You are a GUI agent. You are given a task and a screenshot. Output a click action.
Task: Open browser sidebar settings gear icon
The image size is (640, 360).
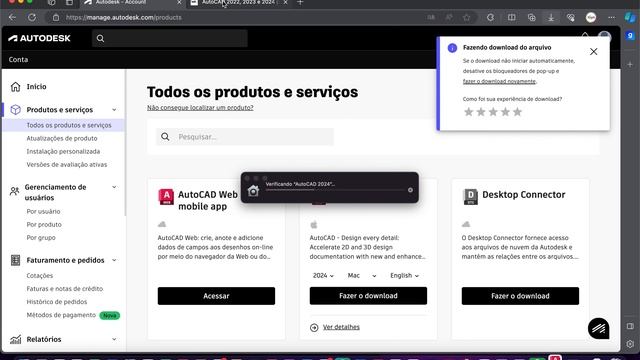click(630, 344)
